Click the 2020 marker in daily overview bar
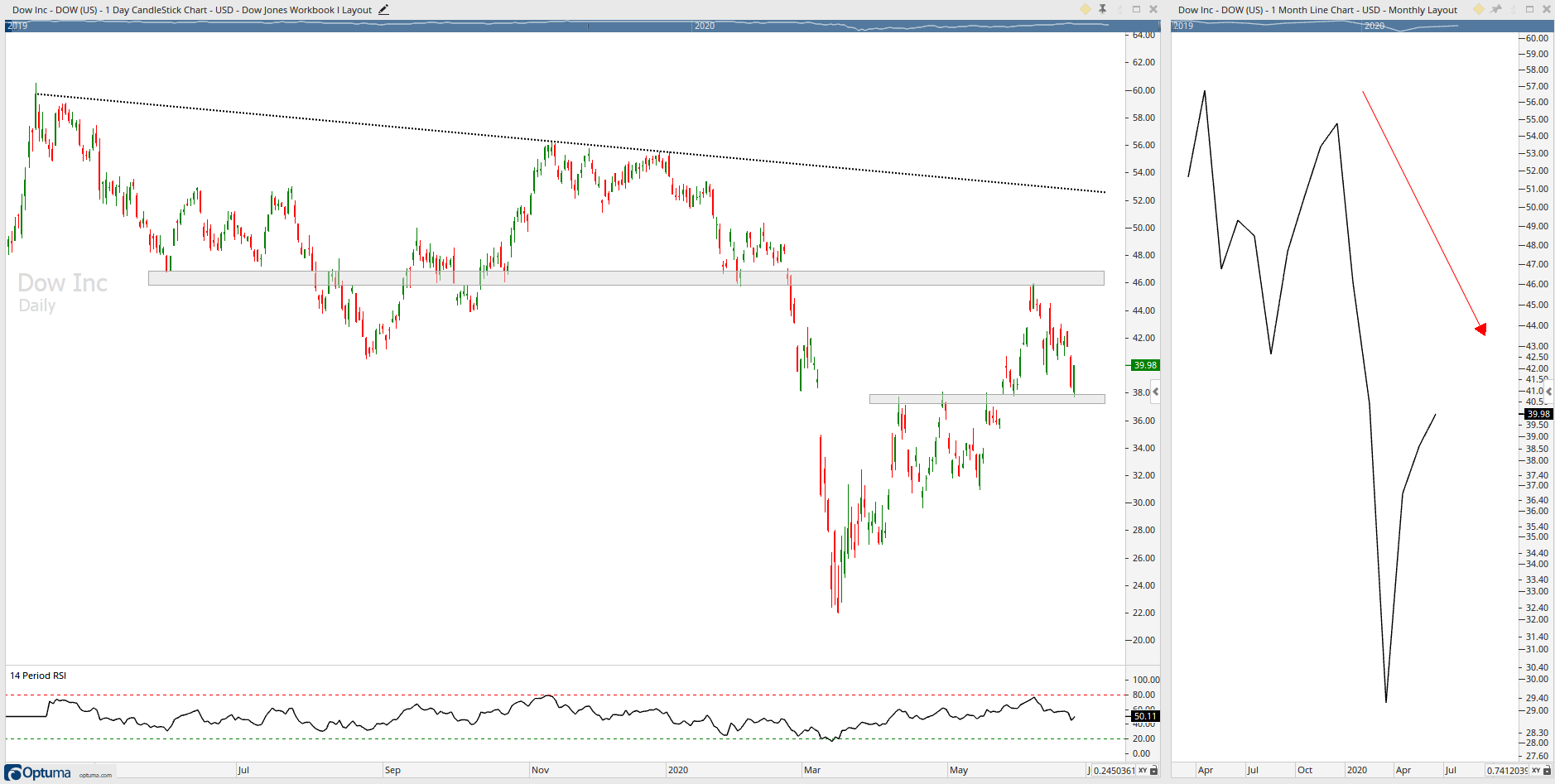 tap(705, 26)
